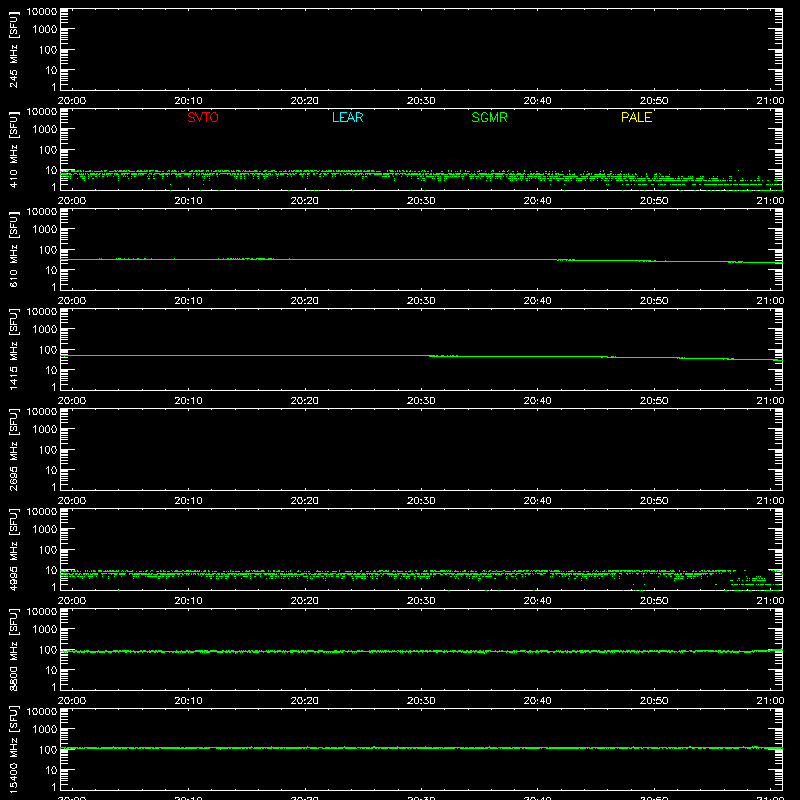Click the 20:40 tick label under the 610 MHz plot
Screen dimensions: 800x800
click(x=537, y=301)
